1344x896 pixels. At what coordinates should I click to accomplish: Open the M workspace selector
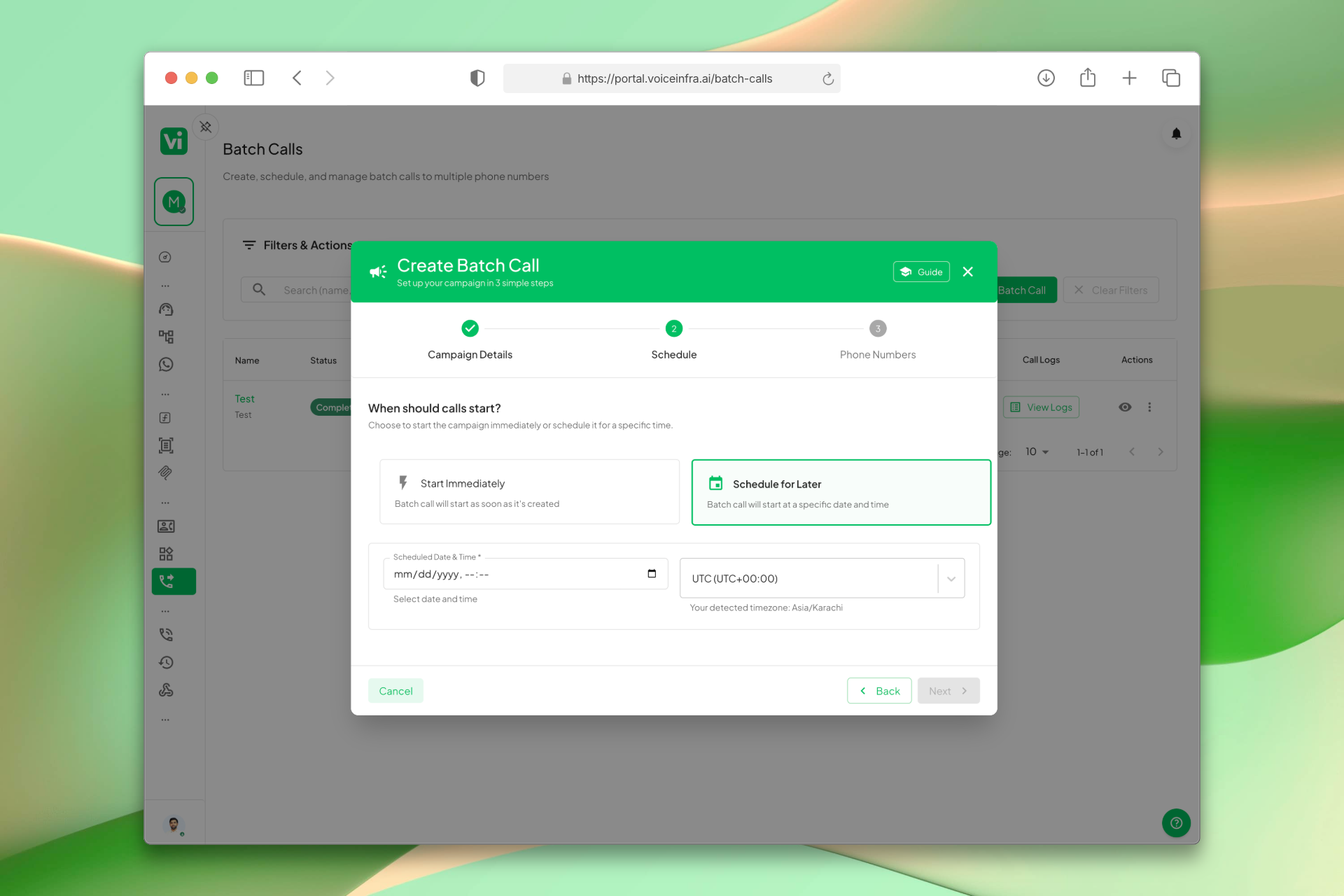click(x=174, y=202)
